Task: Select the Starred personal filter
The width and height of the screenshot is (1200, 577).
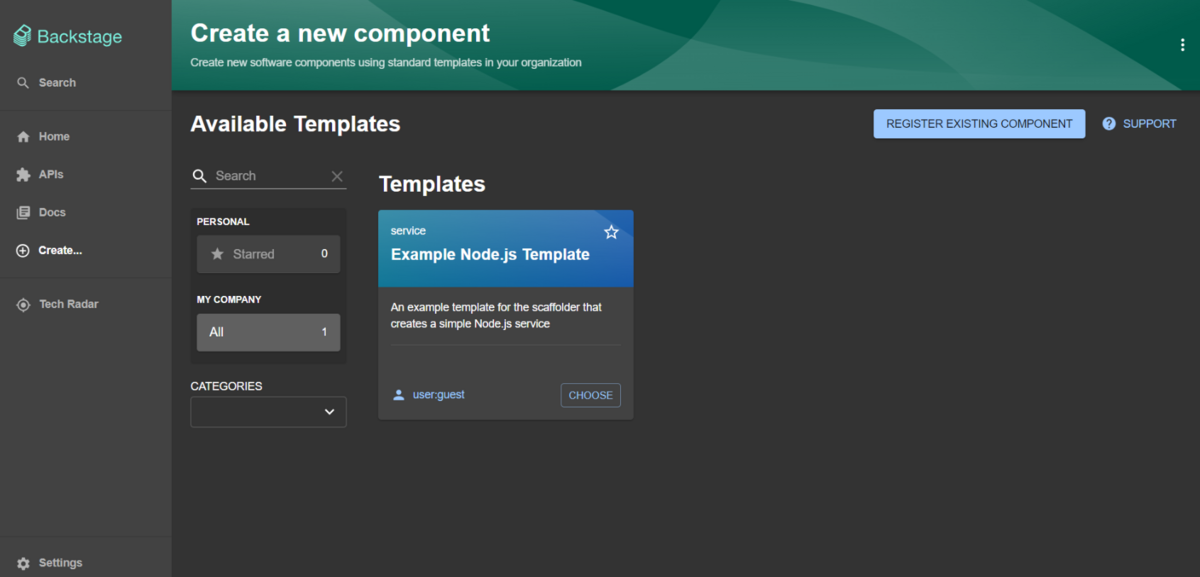Action: coord(268,254)
